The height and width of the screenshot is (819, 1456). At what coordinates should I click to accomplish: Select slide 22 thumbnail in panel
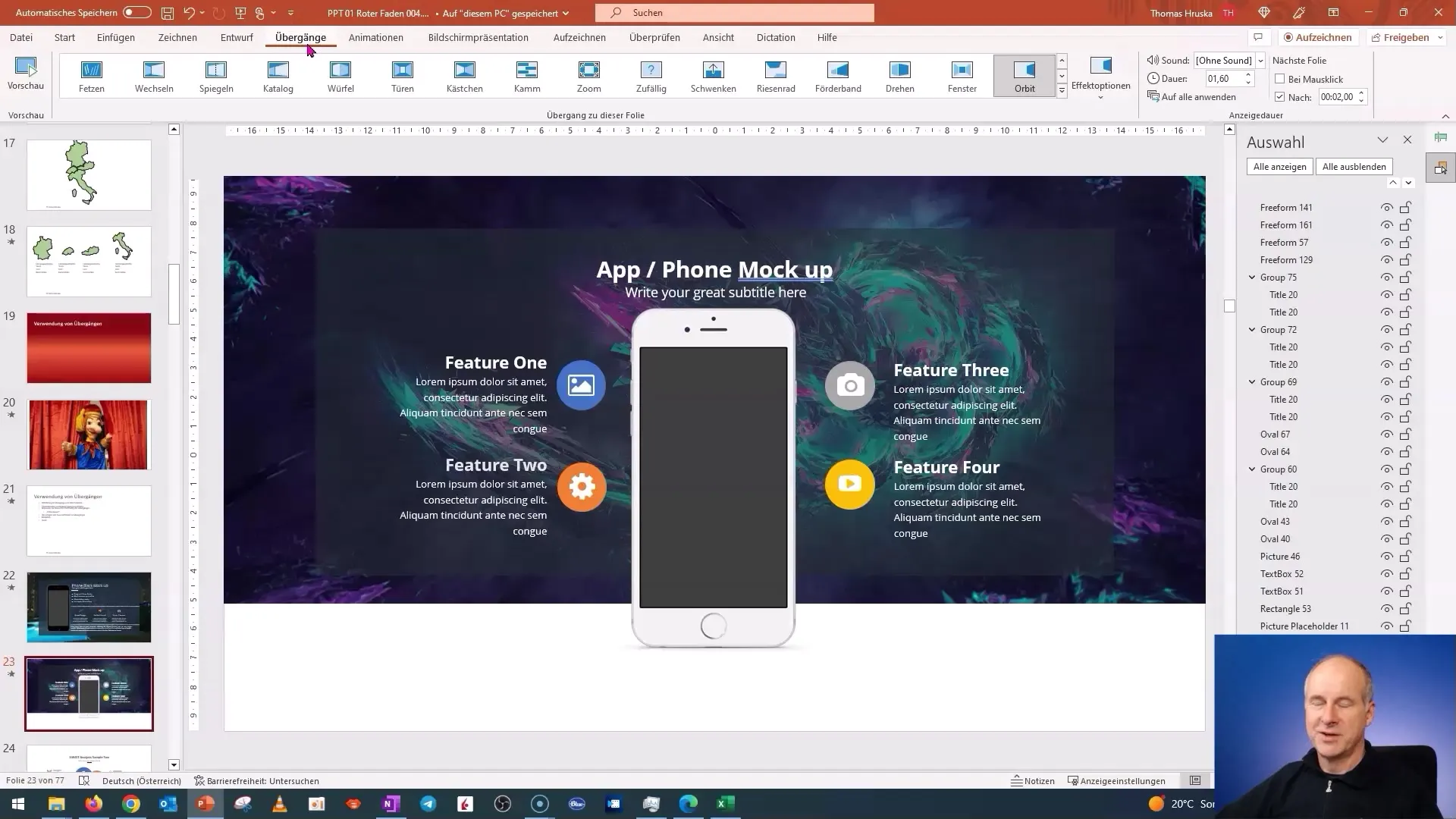[89, 606]
